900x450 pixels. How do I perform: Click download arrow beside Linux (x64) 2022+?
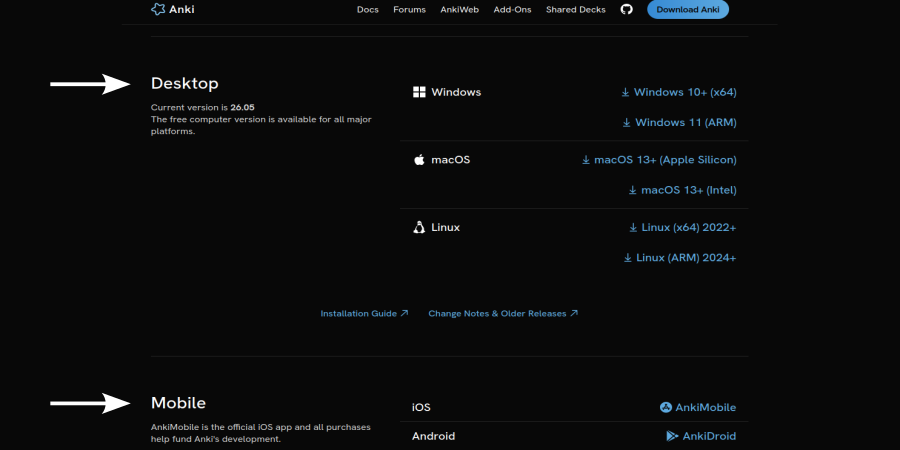pos(633,228)
